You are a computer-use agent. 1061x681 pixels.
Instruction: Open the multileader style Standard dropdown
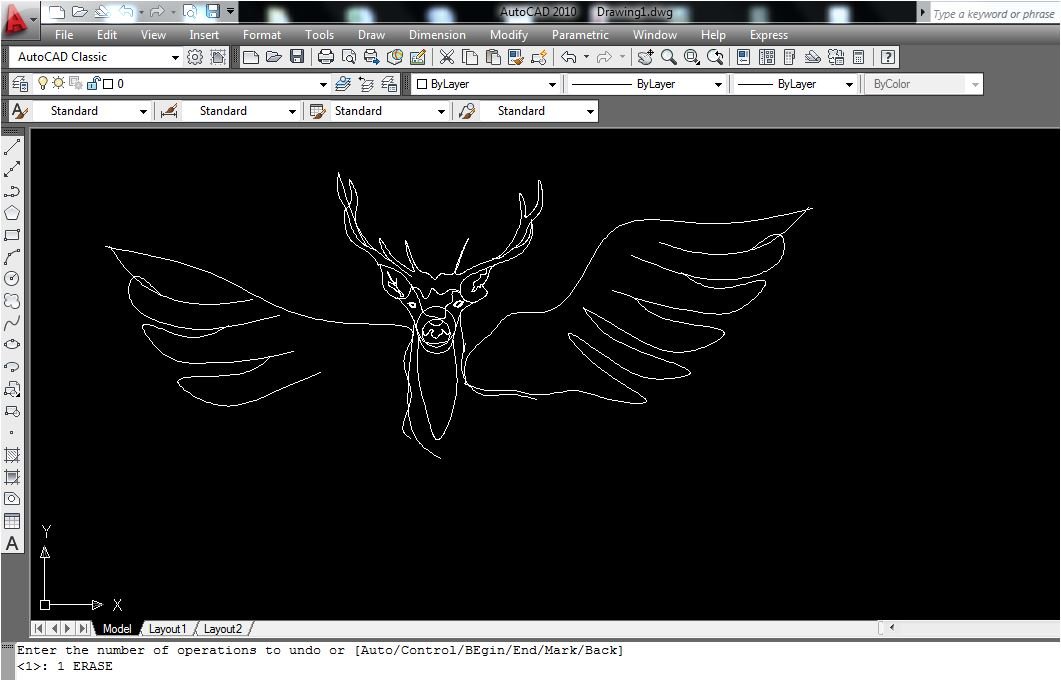tap(590, 112)
